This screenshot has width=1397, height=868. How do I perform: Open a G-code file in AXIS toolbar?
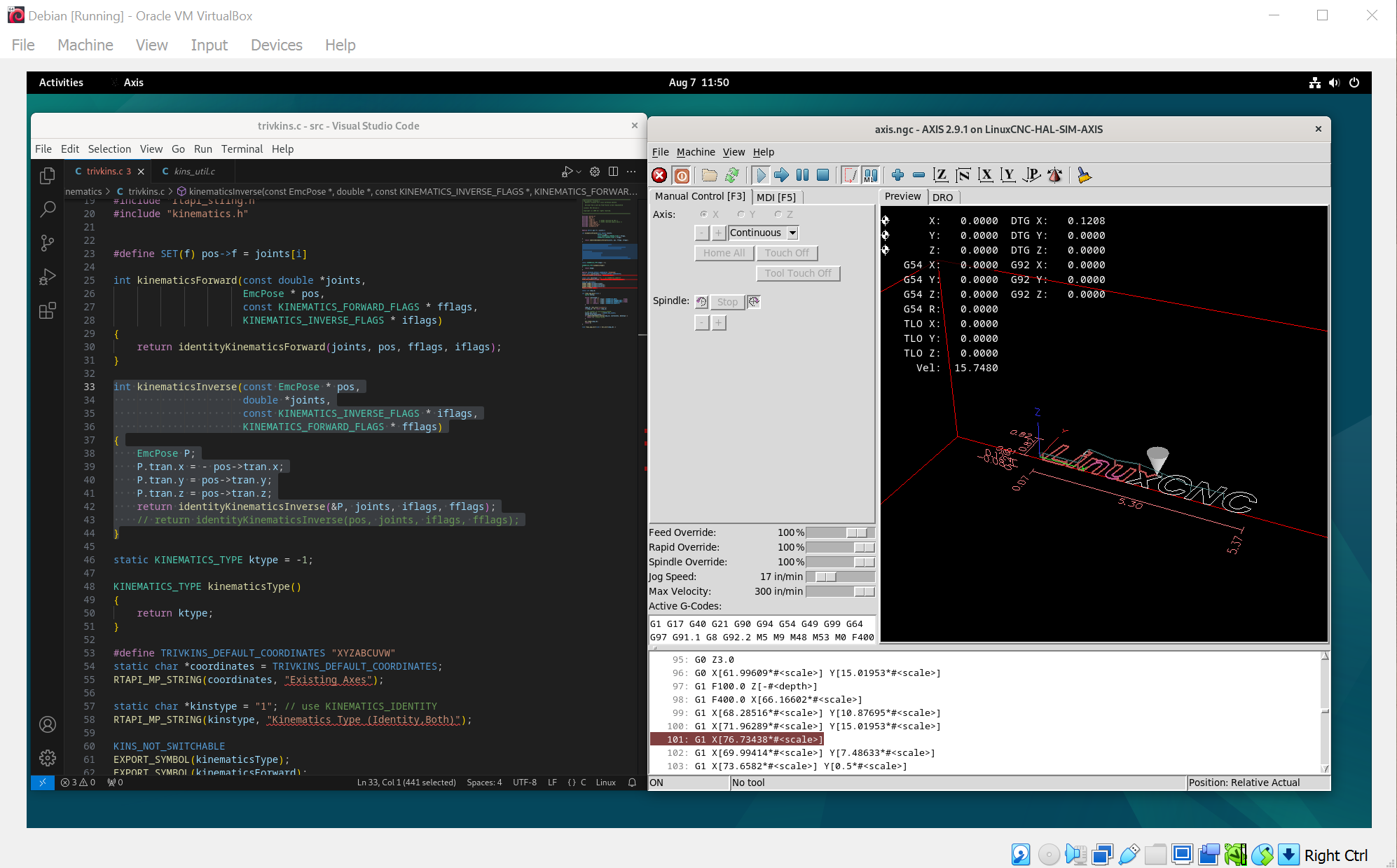[x=710, y=175]
